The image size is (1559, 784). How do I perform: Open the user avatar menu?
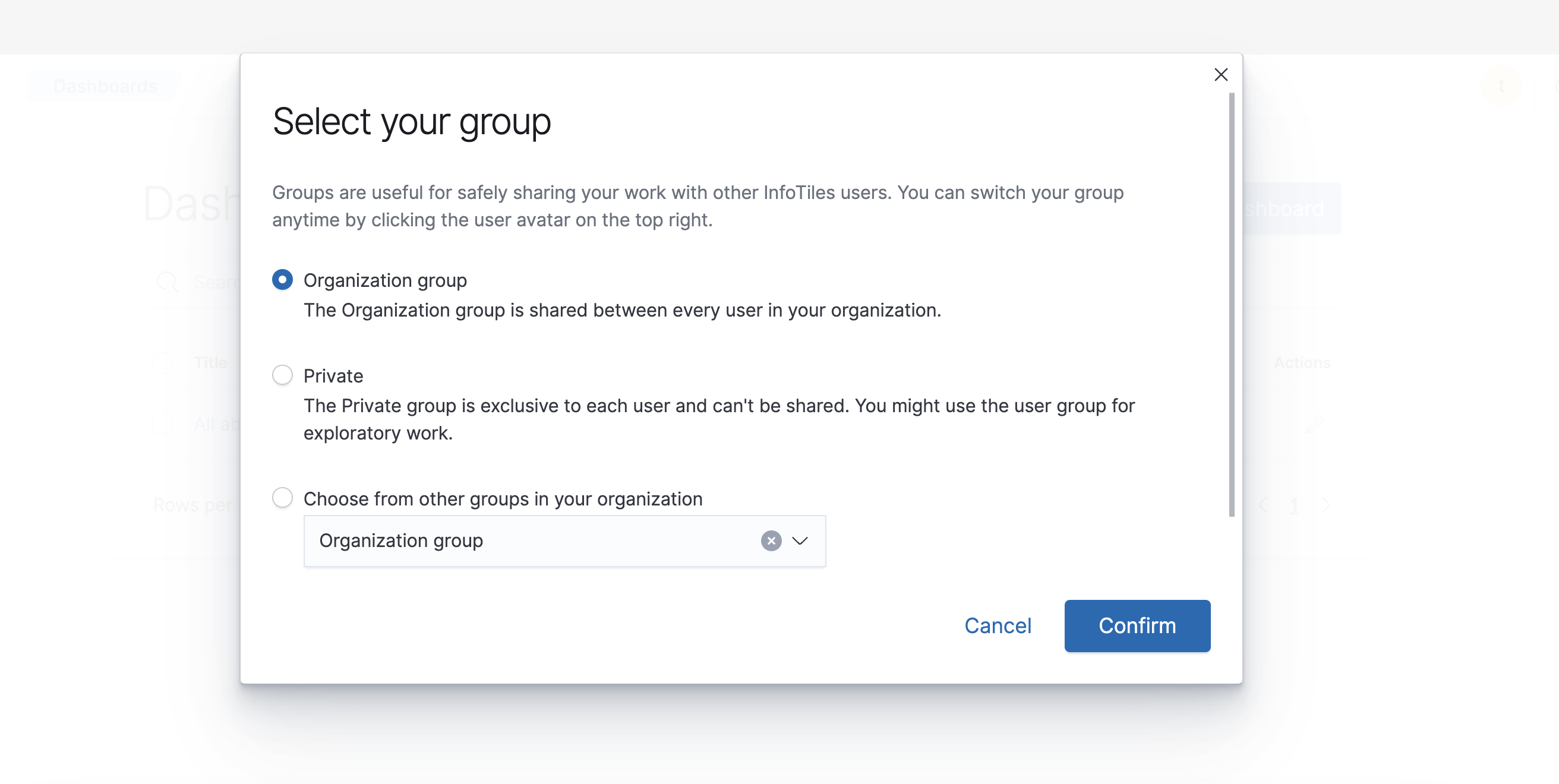1501,86
